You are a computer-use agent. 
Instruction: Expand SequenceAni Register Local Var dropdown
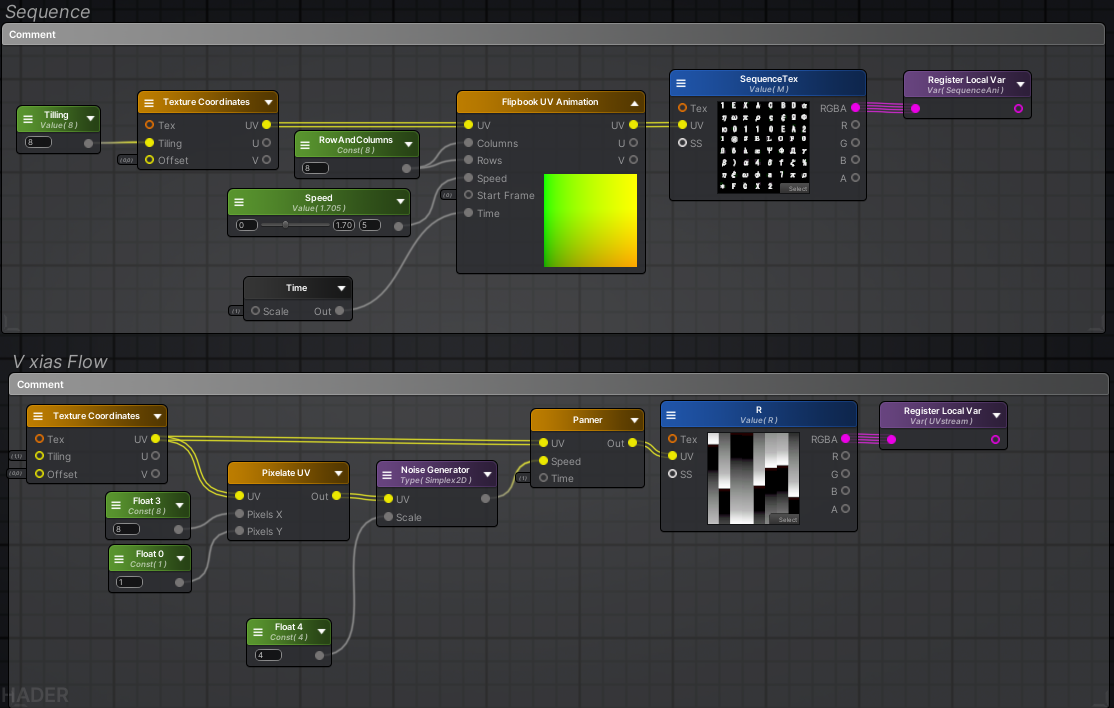[1020, 84]
